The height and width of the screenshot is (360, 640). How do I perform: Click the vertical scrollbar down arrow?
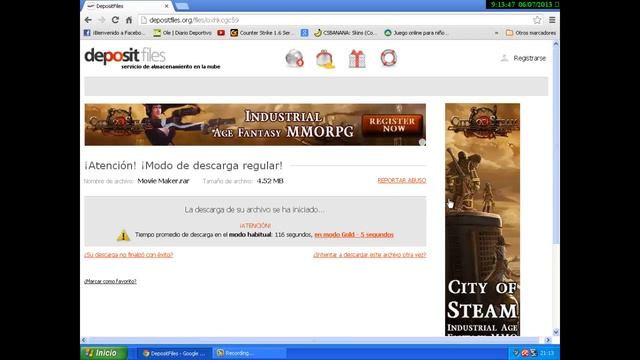[x=556, y=332]
